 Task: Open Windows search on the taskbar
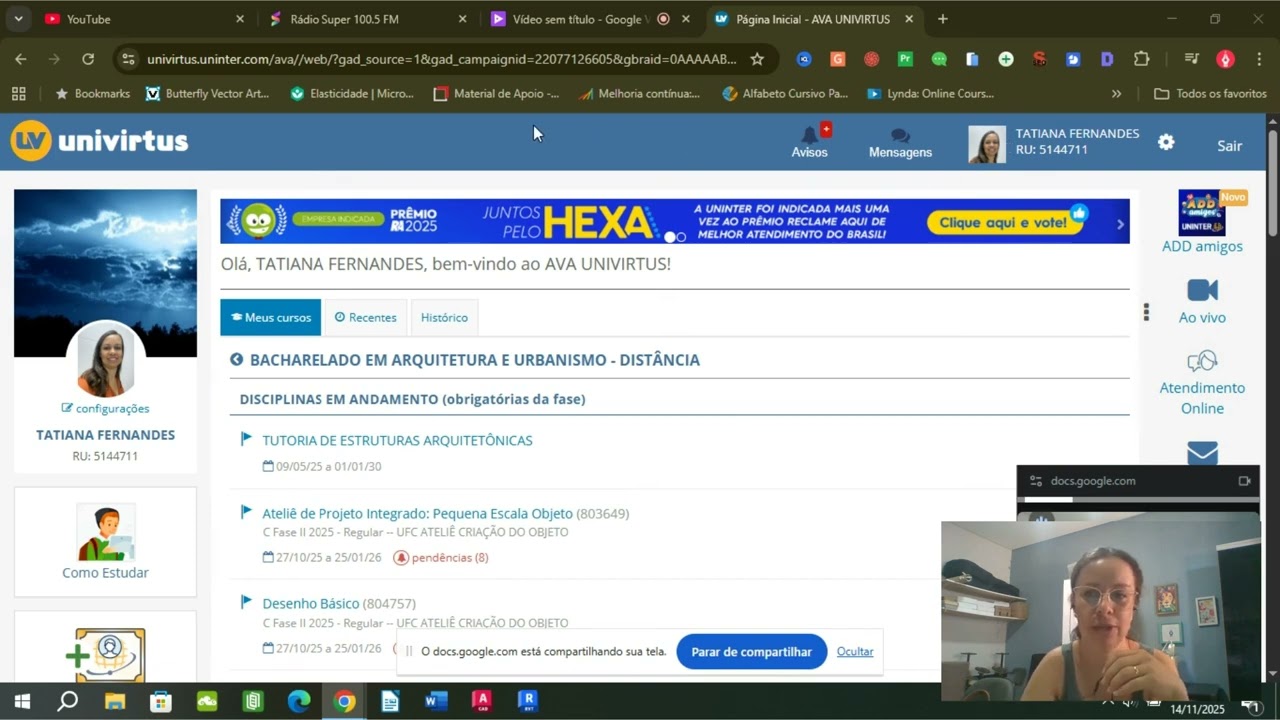click(x=67, y=701)
